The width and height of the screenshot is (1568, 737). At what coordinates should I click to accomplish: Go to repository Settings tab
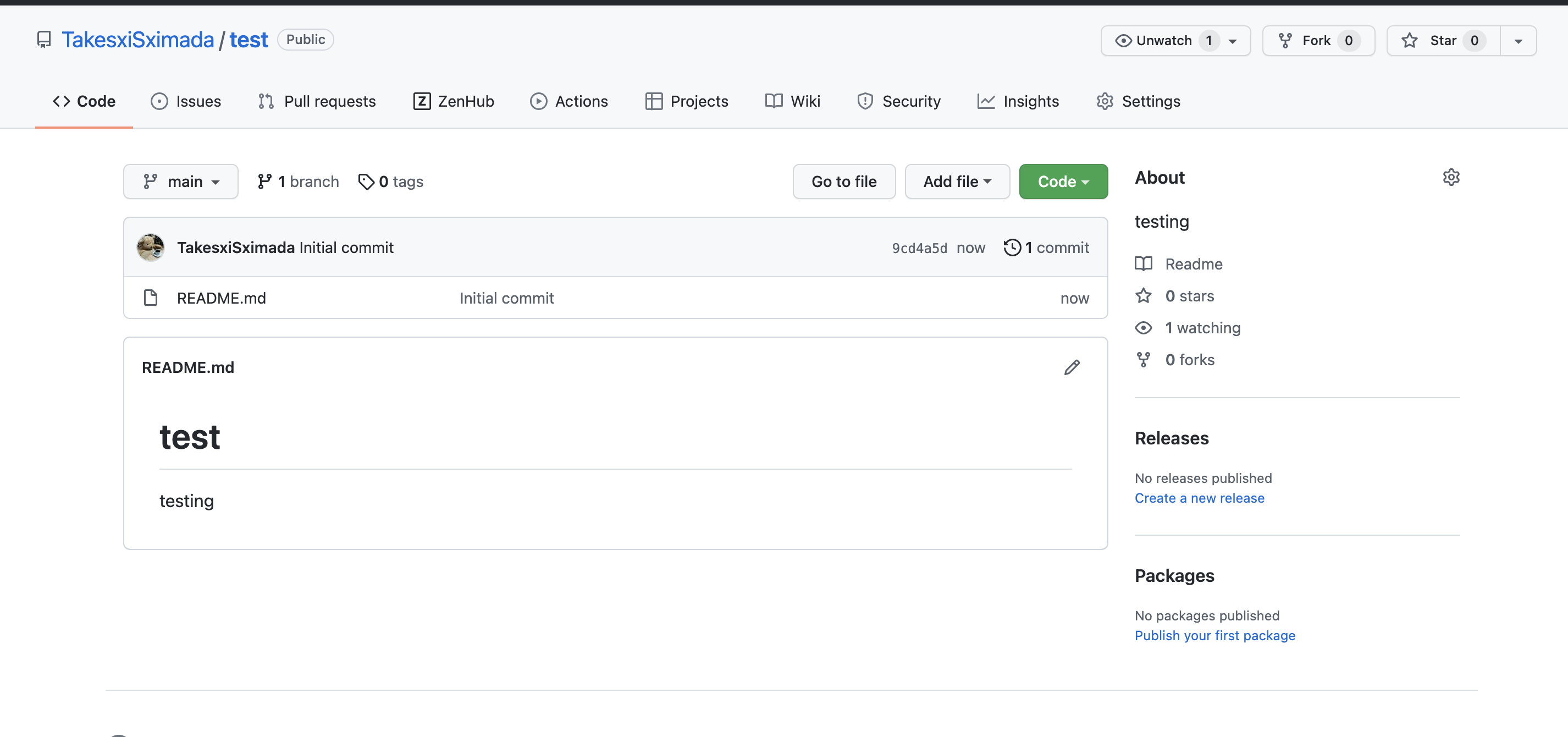1138,101
